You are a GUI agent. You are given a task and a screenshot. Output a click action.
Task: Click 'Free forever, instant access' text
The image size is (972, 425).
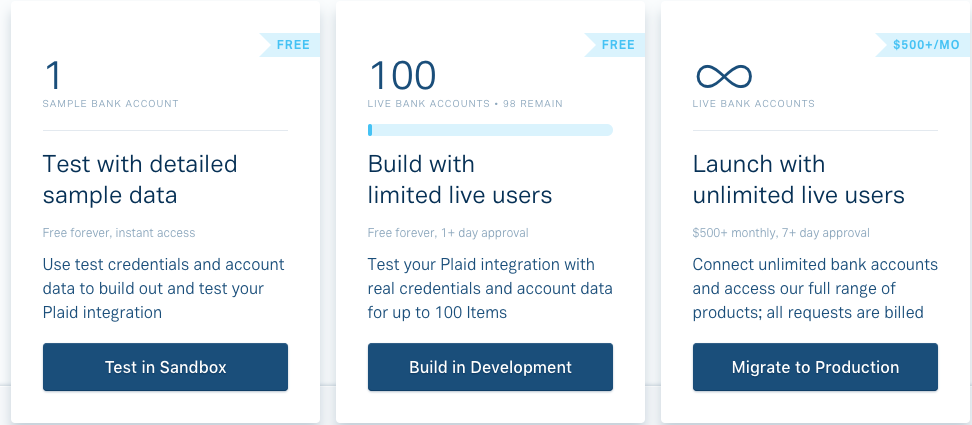coord(119,233)
